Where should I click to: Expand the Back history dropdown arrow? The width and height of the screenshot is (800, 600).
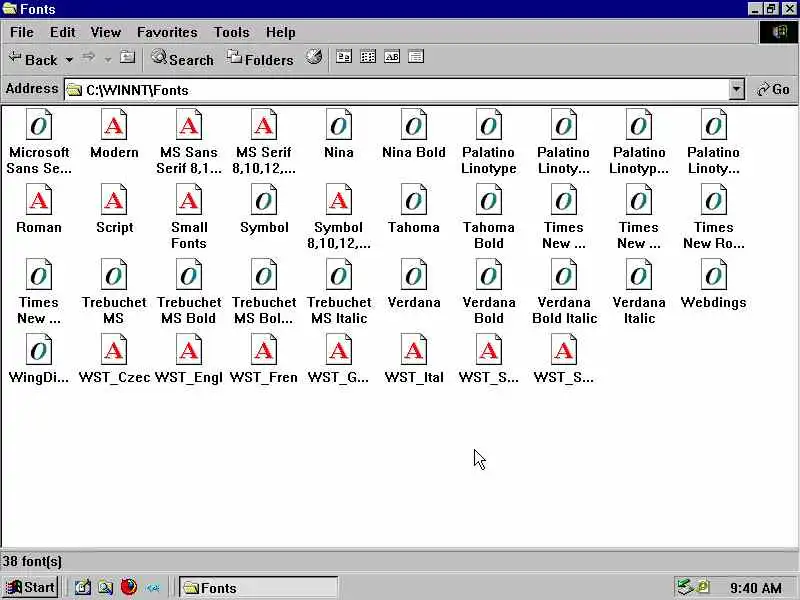click(69, 60)
